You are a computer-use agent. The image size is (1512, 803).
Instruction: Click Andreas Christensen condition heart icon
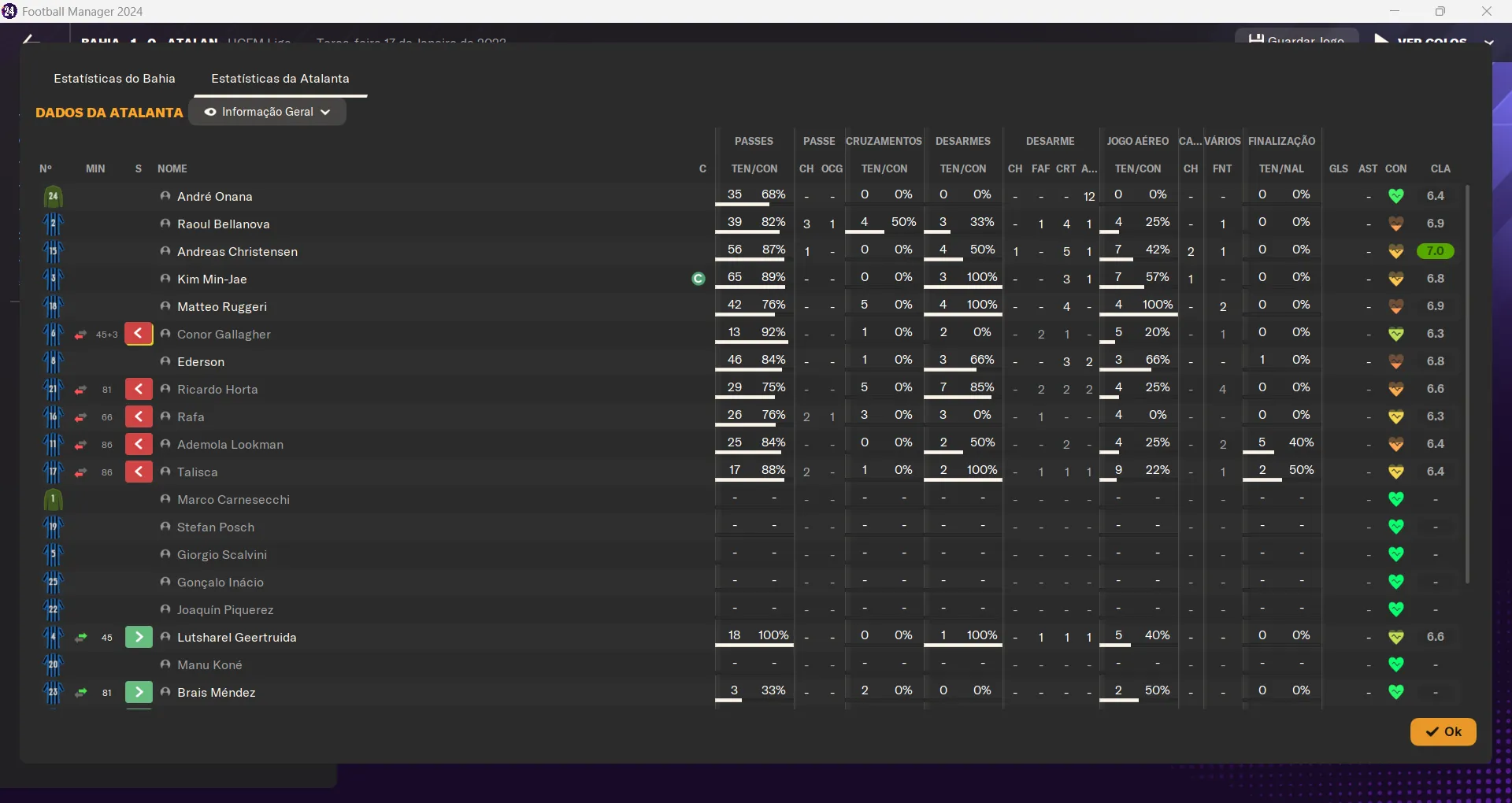tap(1396, 251)
